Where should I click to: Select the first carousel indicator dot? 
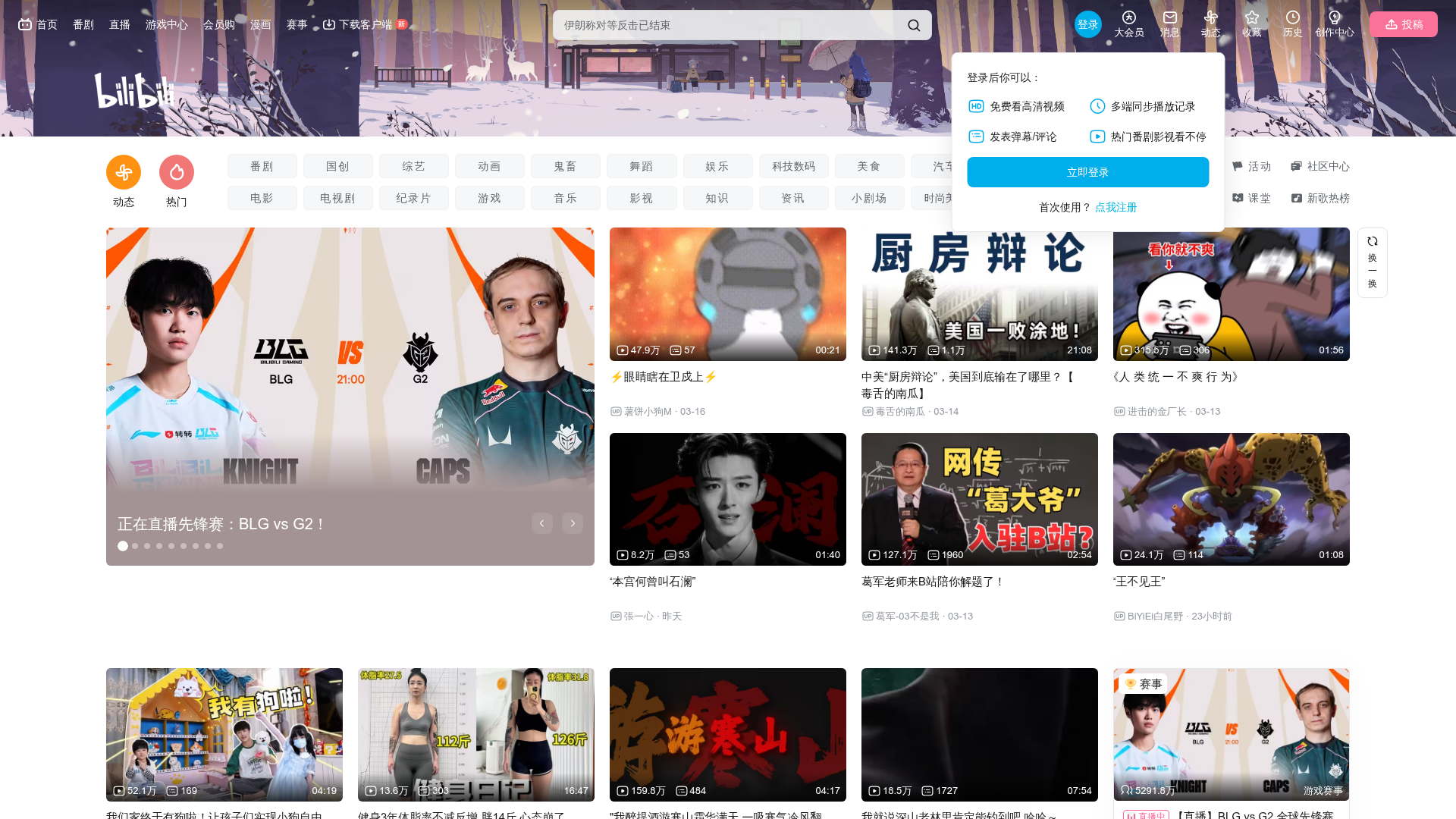pyautogui.click(x=123, y=546)
